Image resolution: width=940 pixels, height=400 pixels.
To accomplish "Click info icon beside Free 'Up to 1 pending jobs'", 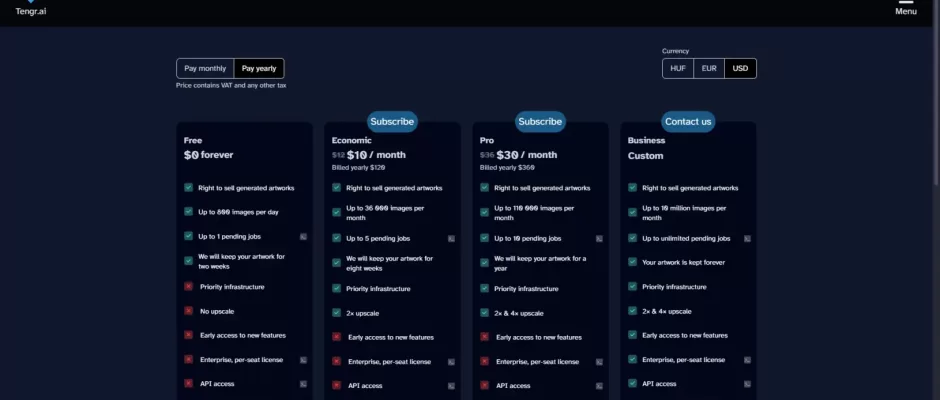I will [303, 237].
